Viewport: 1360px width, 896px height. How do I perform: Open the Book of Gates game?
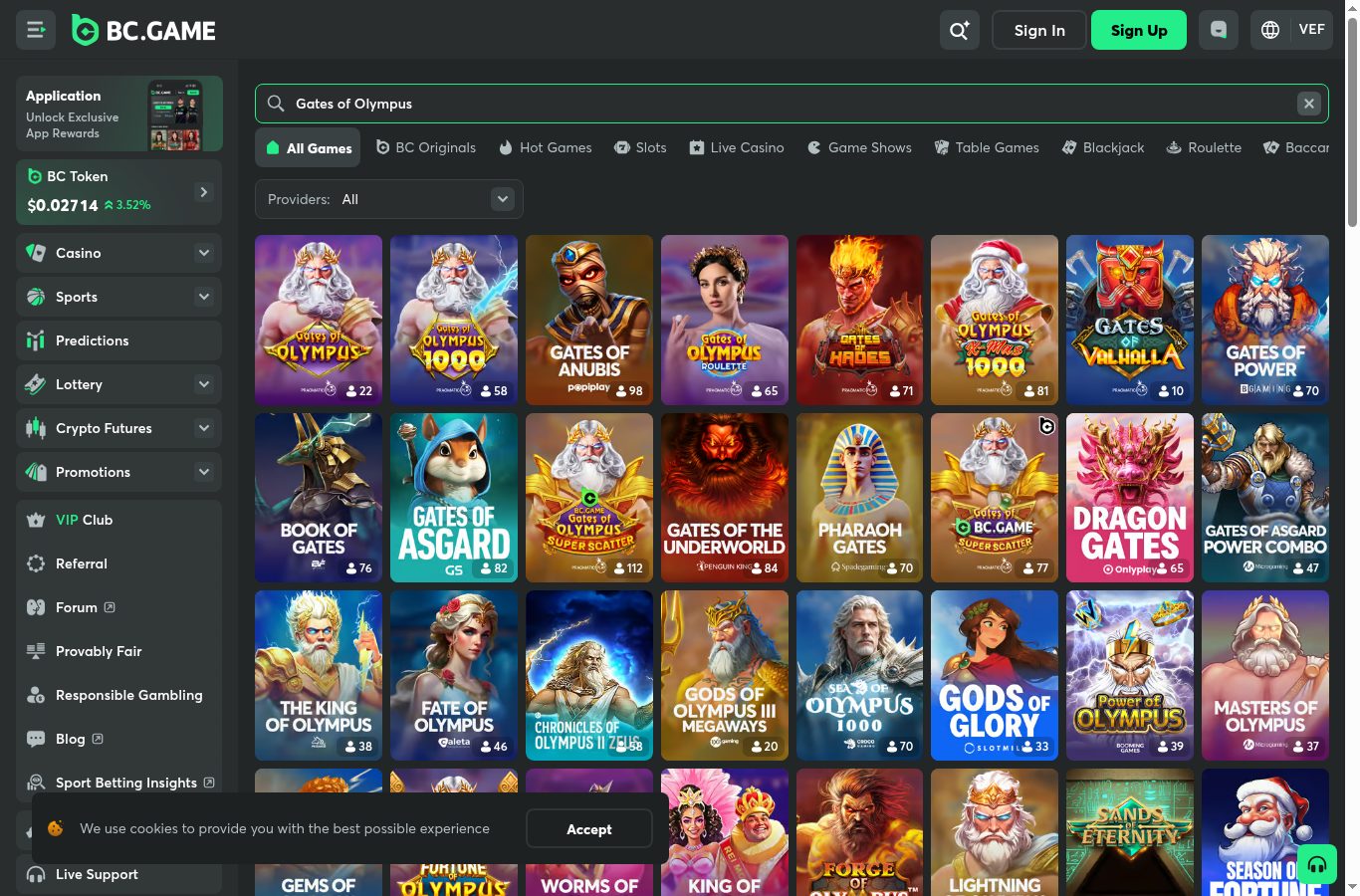coord(319,498)
